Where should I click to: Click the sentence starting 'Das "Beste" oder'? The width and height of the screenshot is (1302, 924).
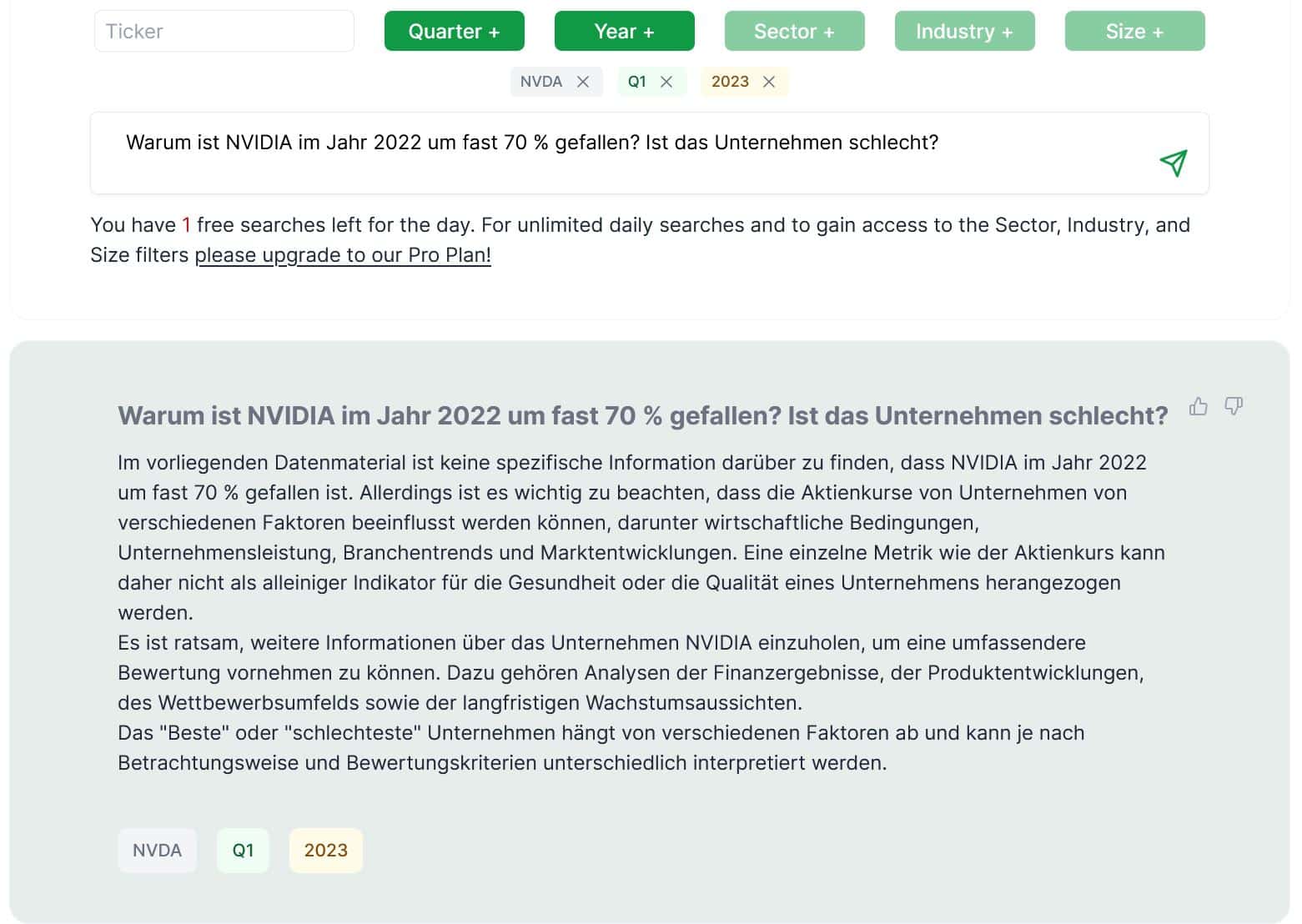click(x=601, y=748)
